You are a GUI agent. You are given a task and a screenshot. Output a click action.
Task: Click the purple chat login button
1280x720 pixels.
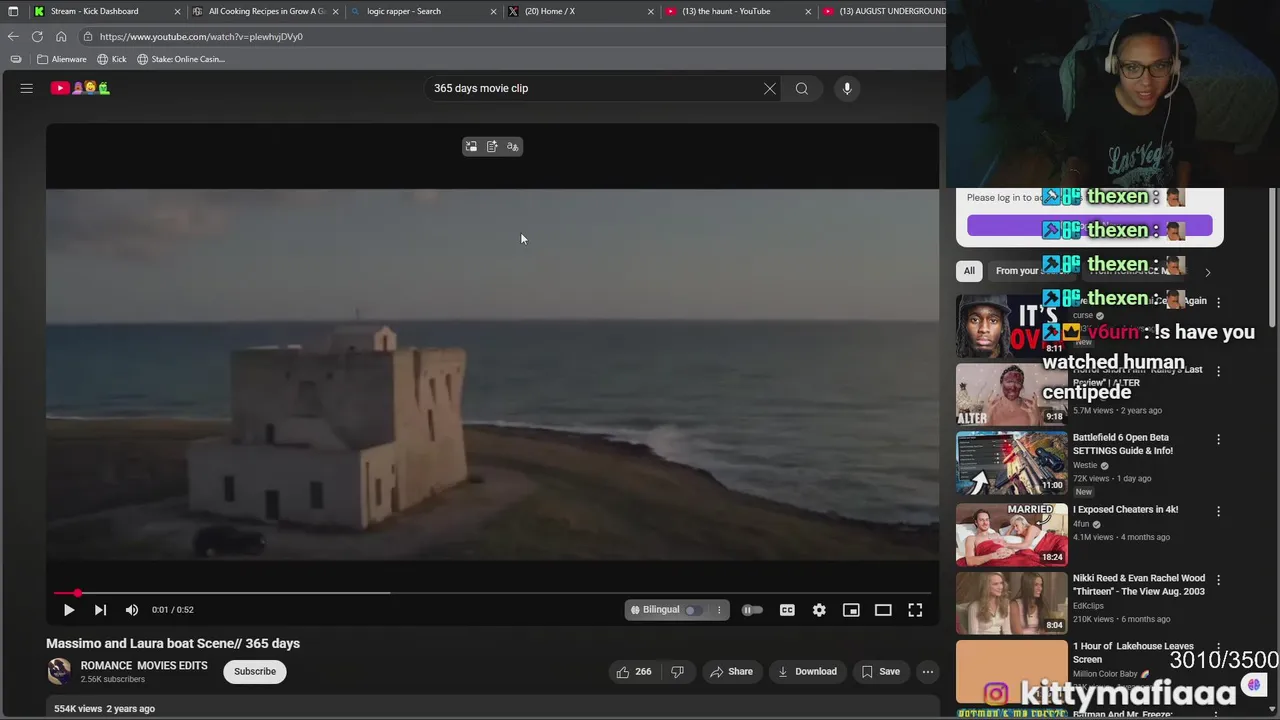[1089, 226]
